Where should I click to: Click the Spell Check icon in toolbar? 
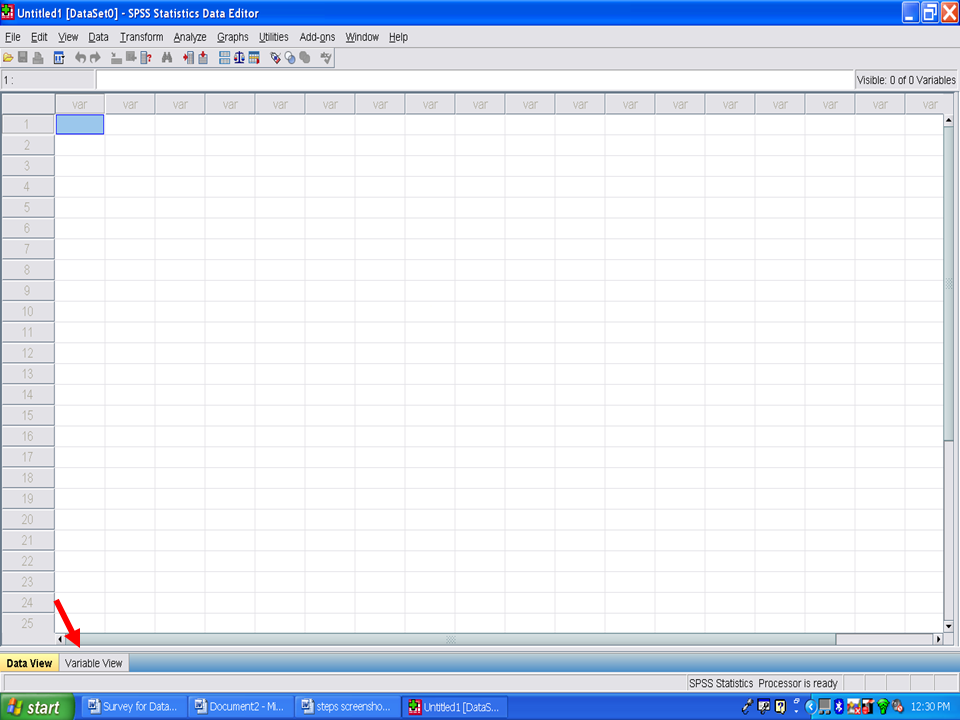tap(326, 58)
